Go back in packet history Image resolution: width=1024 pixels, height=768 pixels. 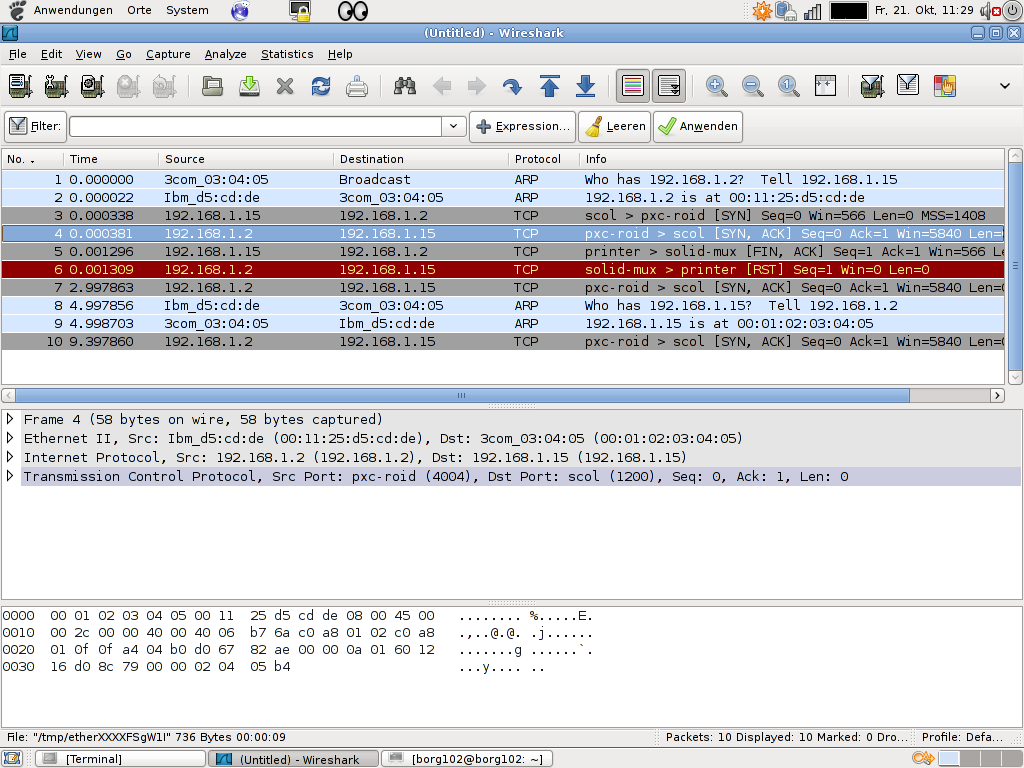[441, 86]
